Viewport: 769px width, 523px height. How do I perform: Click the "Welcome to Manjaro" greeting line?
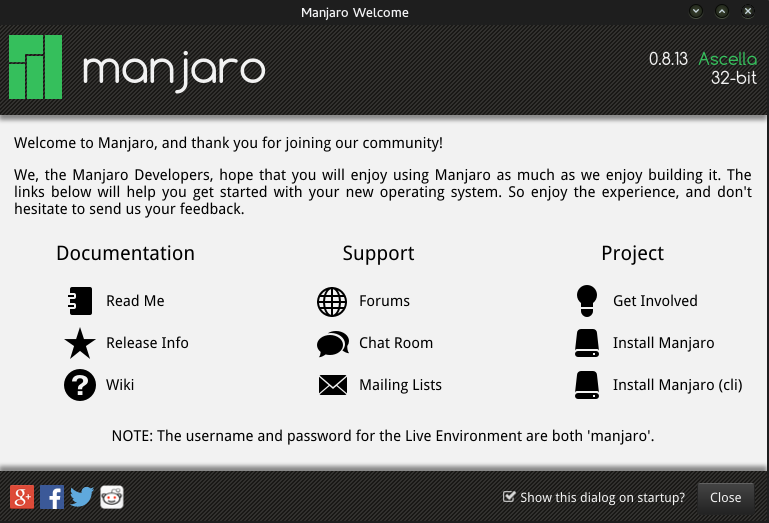click(x=228, y=143)
